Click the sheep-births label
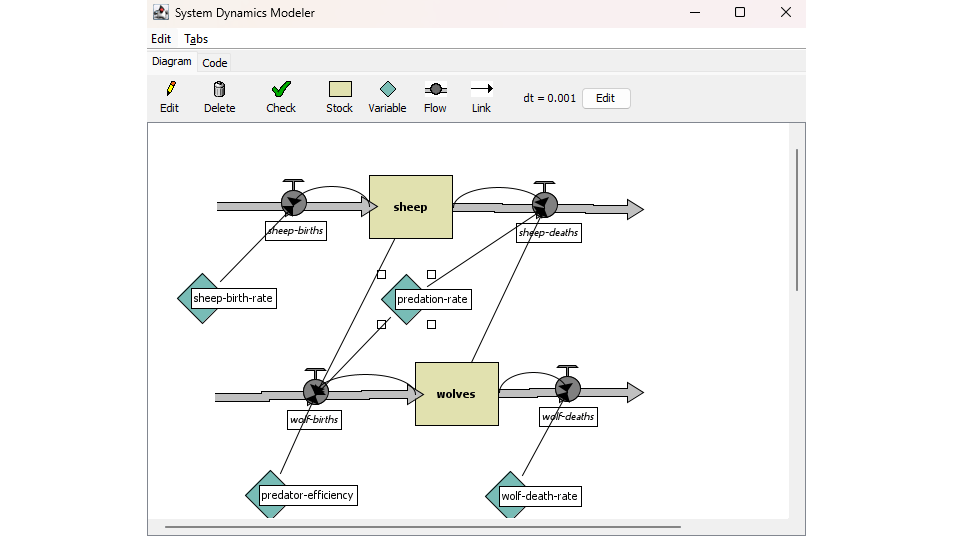This screenshot has height=536, width=953. pyautogui.click(x=296, y=231)
